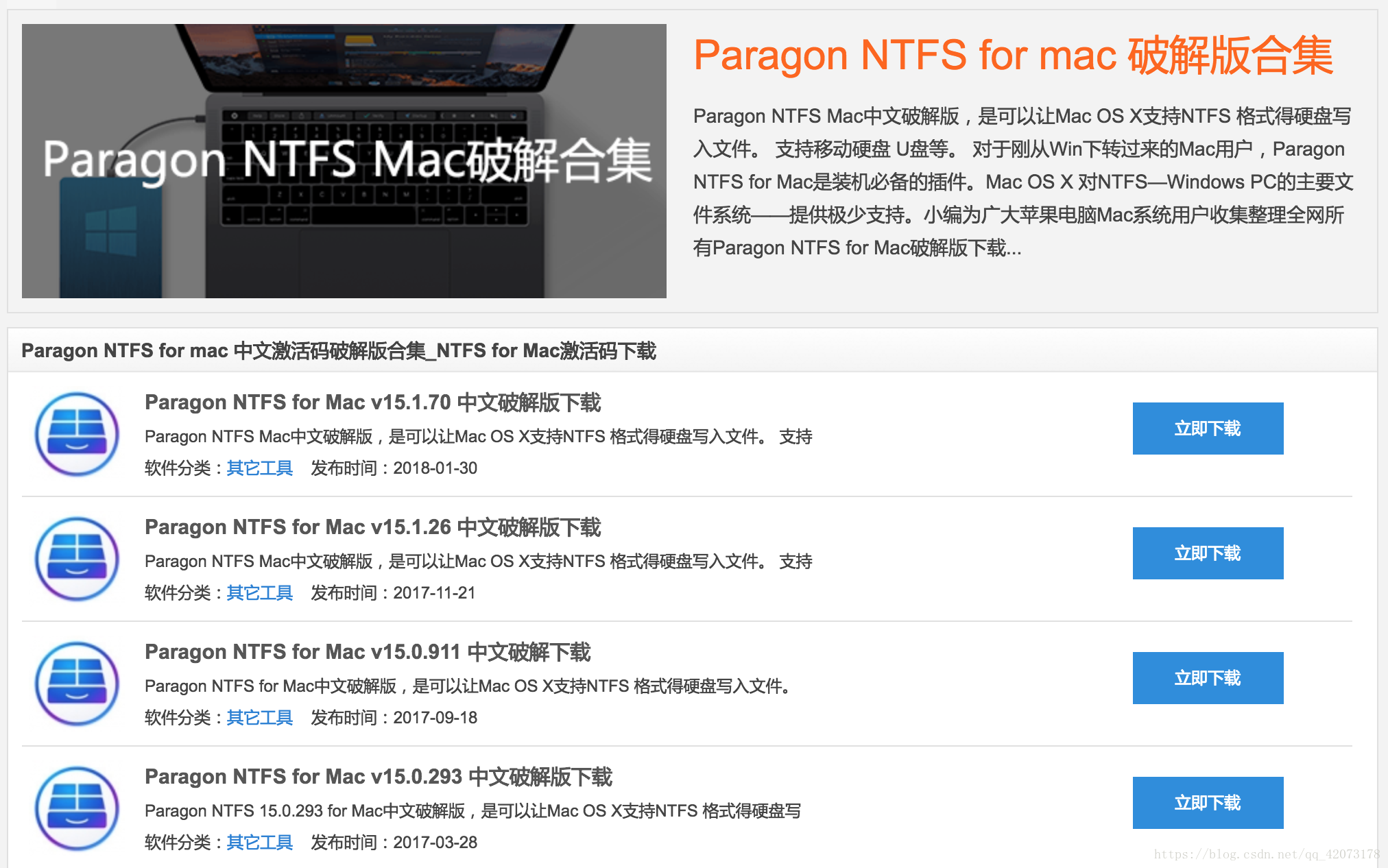Follow 其它工具 category link in v15.1.70 row
This screenshot has height=868, width=1388.
pos(260,468)
